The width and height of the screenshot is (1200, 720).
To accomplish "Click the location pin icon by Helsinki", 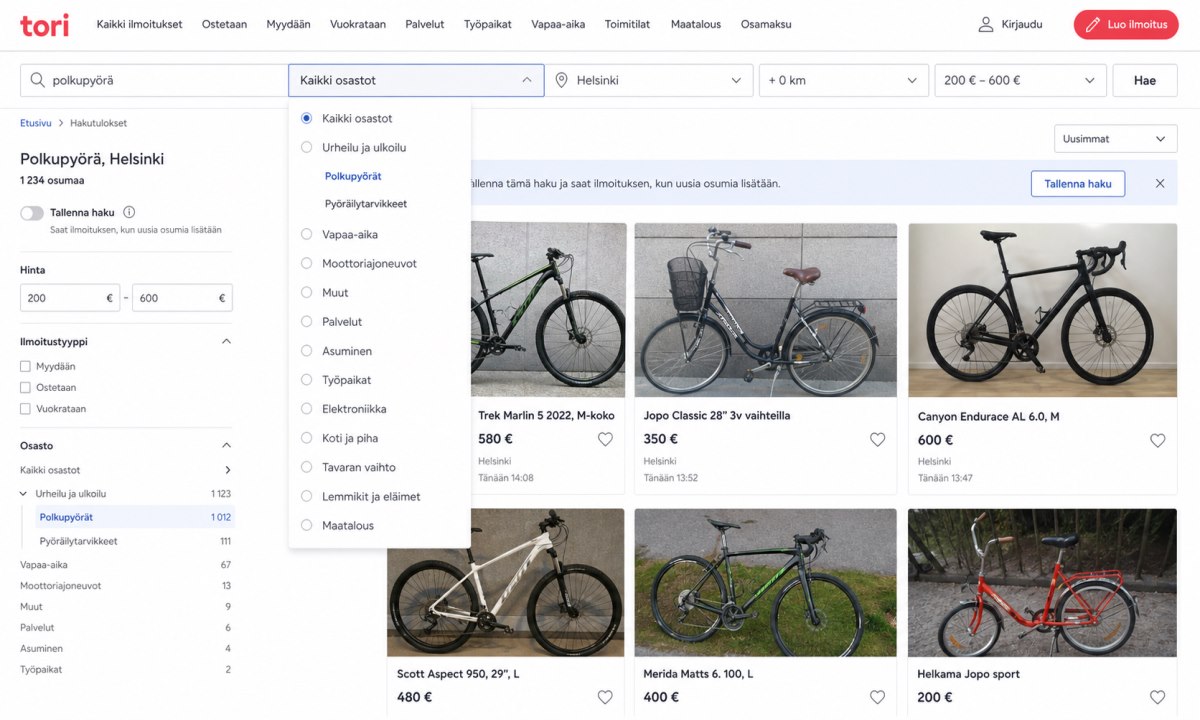I will point(562,80).
